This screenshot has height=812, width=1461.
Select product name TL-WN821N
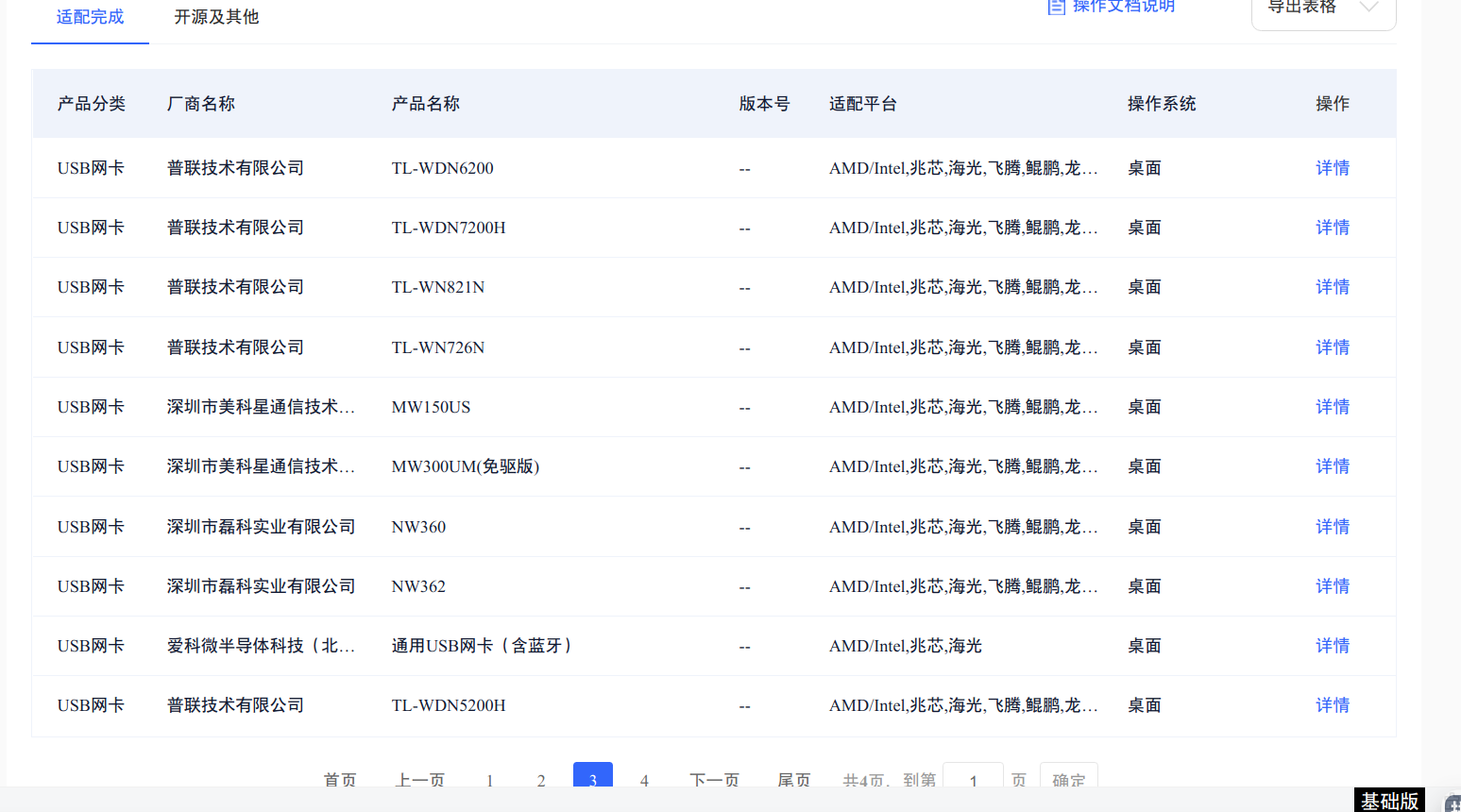tap(438, 287)
